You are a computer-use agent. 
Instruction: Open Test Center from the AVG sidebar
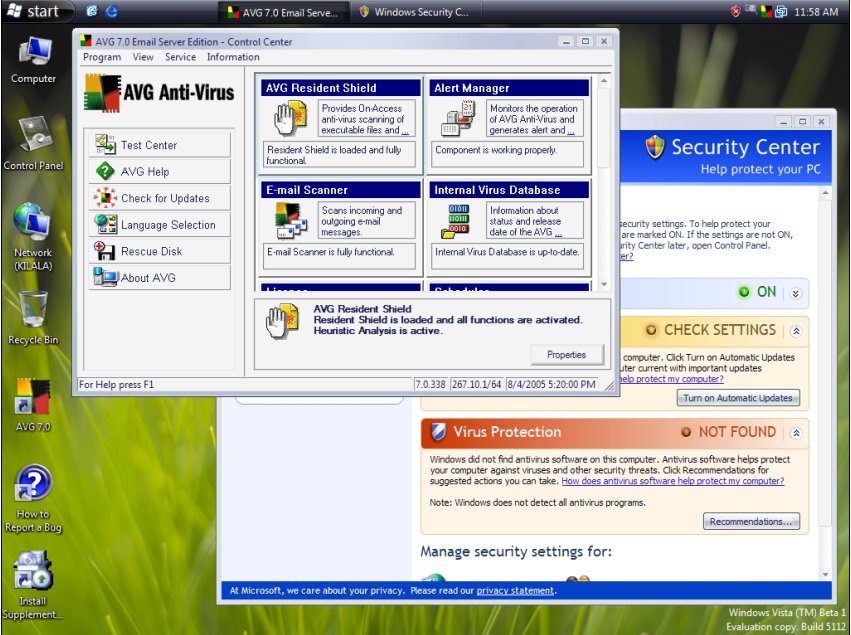[160, 145]
